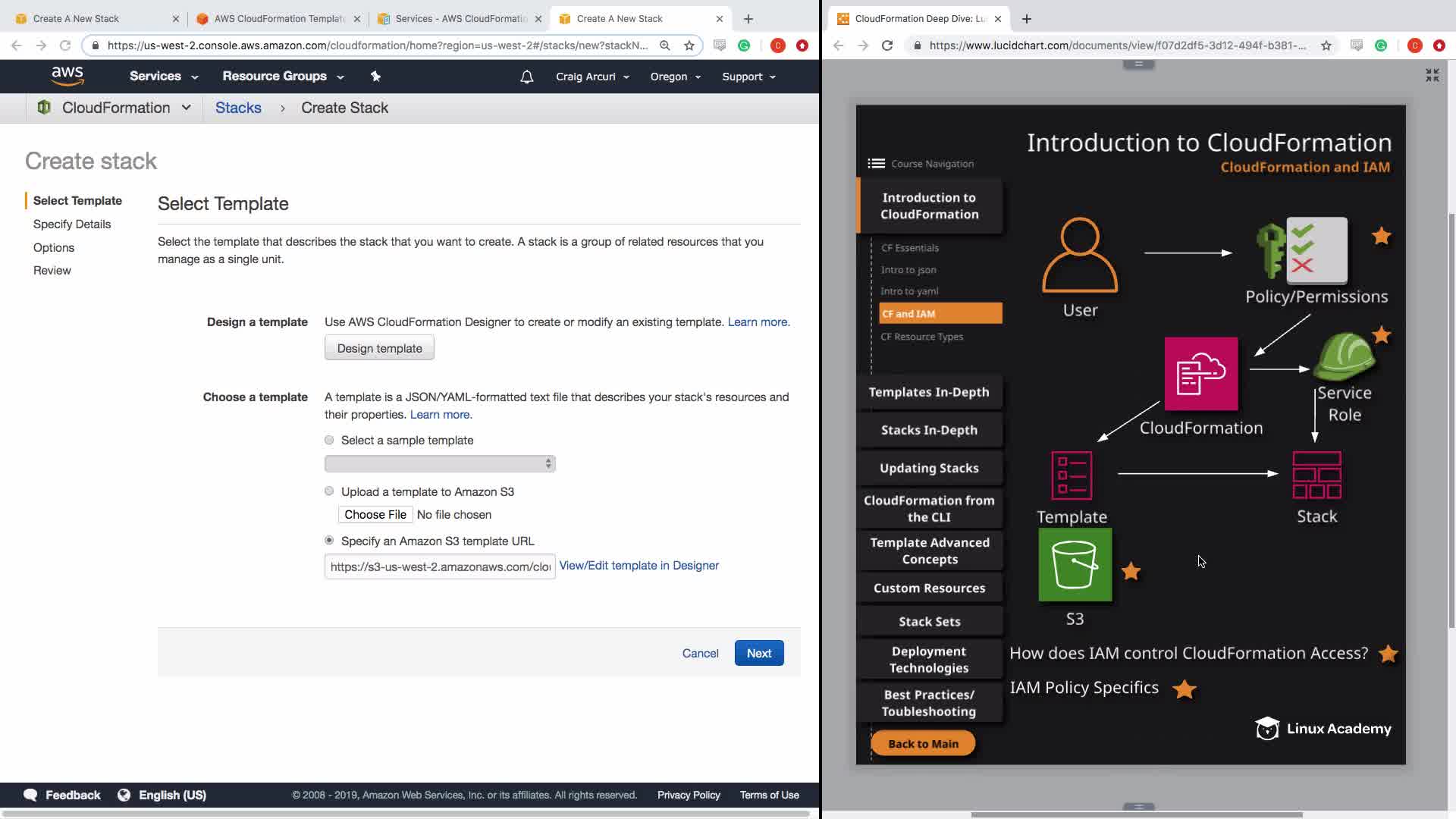Expand the Services menu in AWS navbar
Image resolution: width=1456 pixels, height=819 pixels.
click(x=163, y=77)
